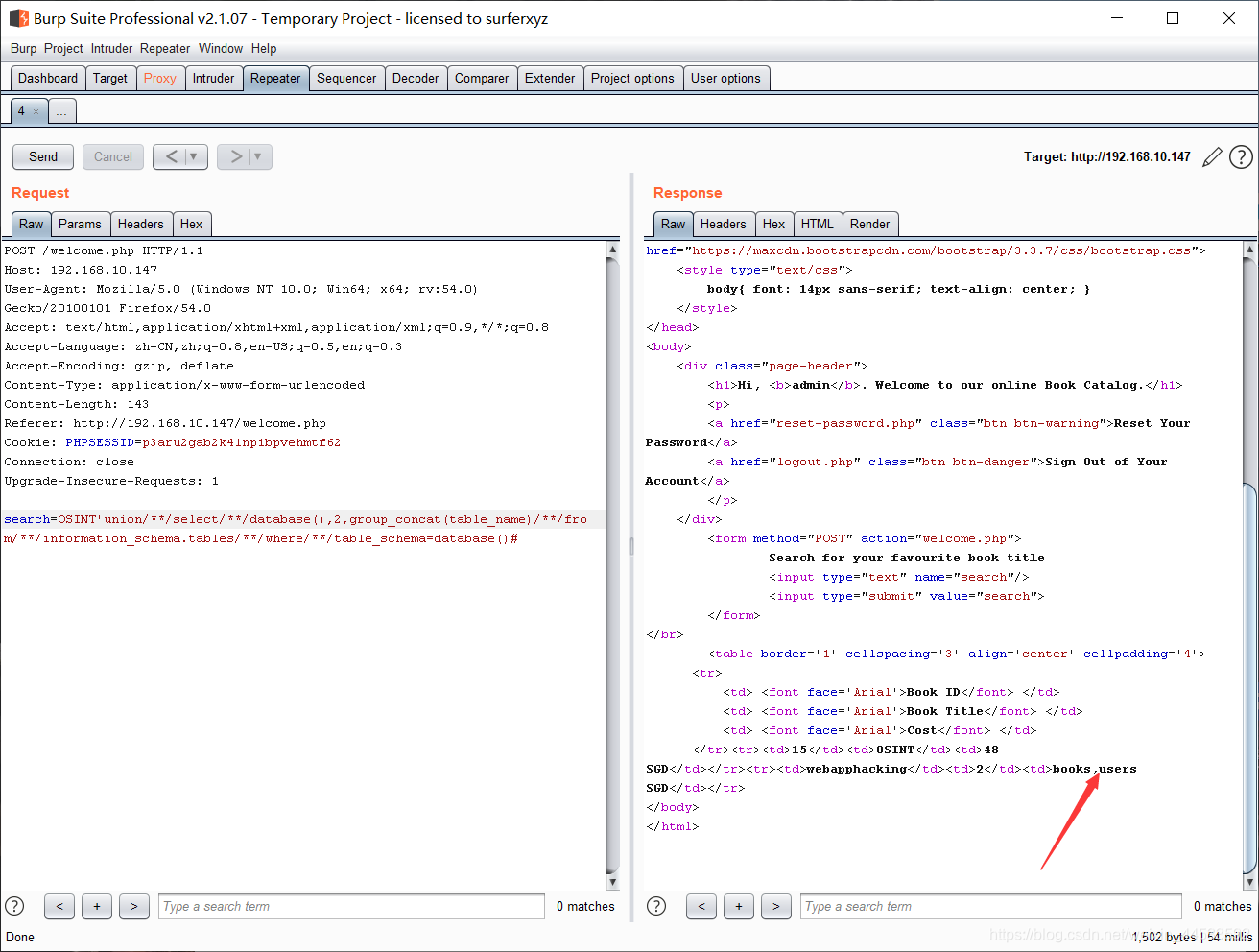The height and width of the screenshot is (952, 1259).
Task: Click the 'POST /welcome.php HTTP/1.1' line
Action: tap(104, 250)
